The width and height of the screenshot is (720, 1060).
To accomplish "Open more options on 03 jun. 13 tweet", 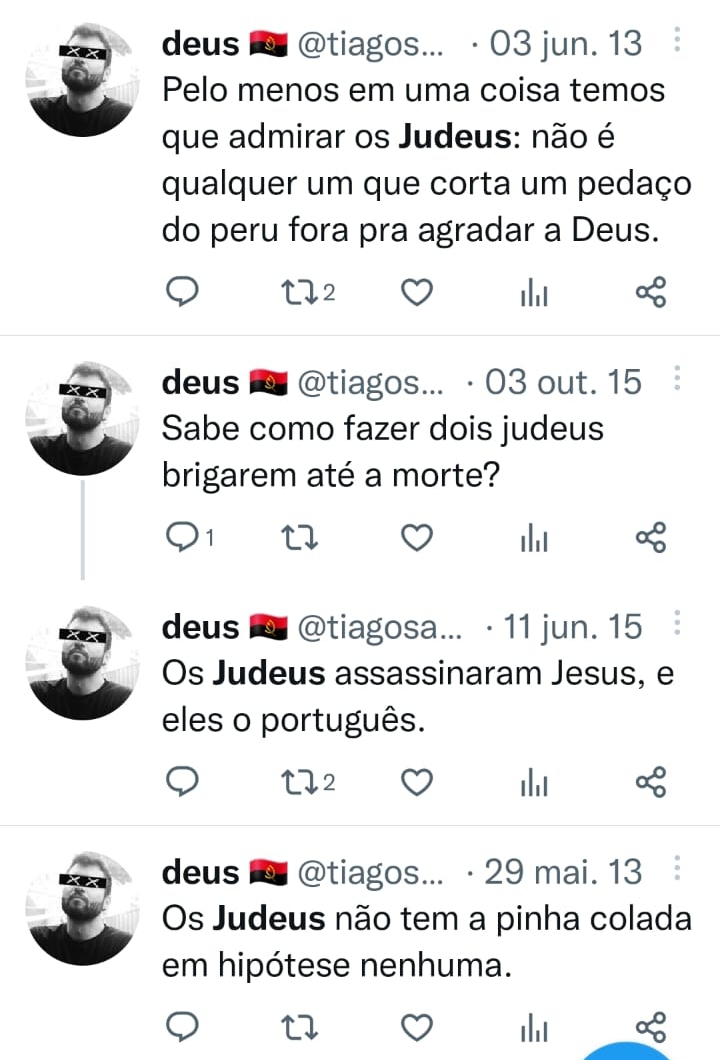I will click(x=677, y=40).
